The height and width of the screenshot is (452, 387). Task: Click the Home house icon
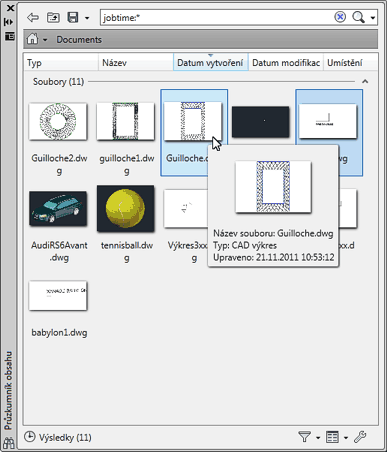32,39
